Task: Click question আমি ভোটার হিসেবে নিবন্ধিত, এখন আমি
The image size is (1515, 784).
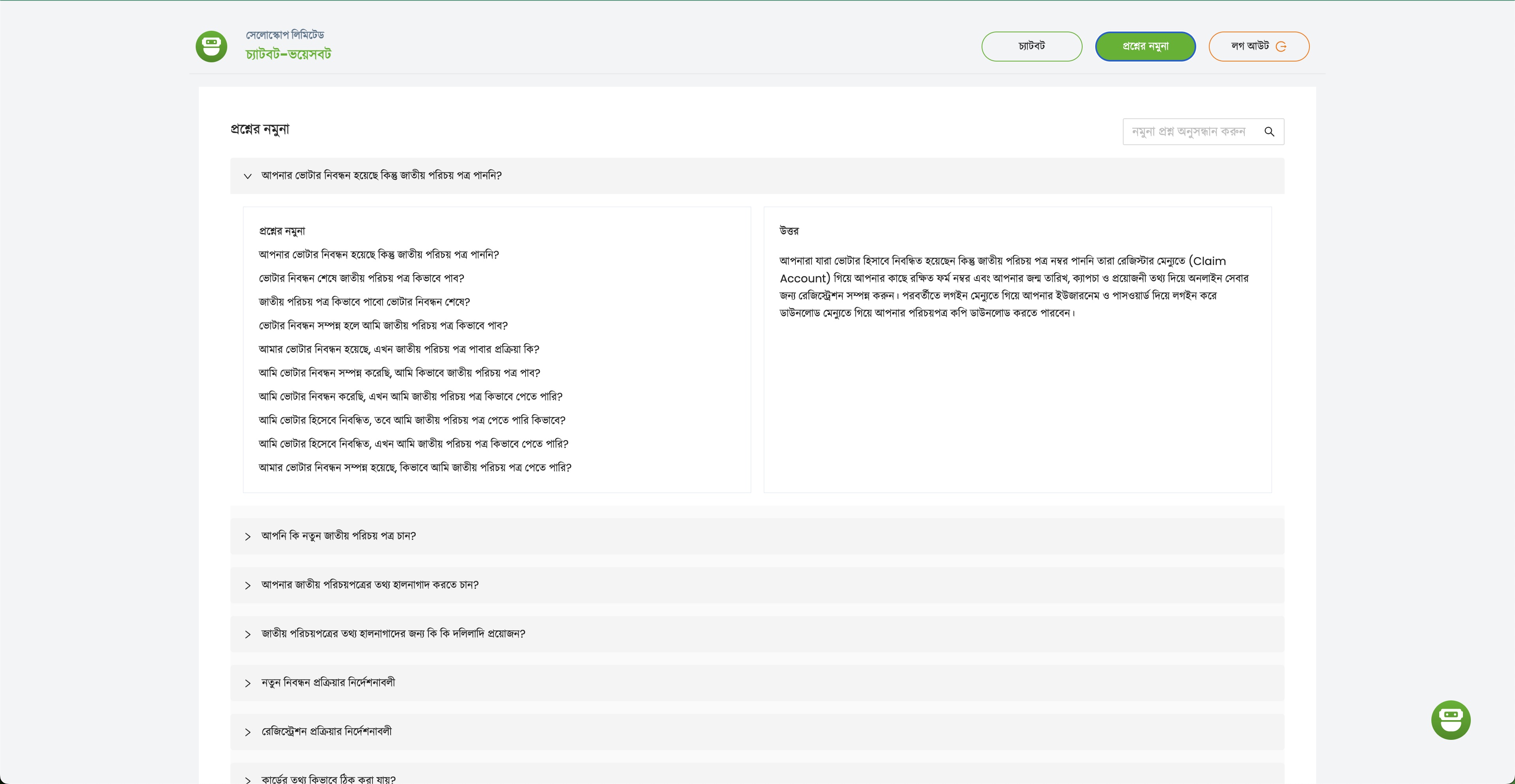Action: [x=413, y=444]
